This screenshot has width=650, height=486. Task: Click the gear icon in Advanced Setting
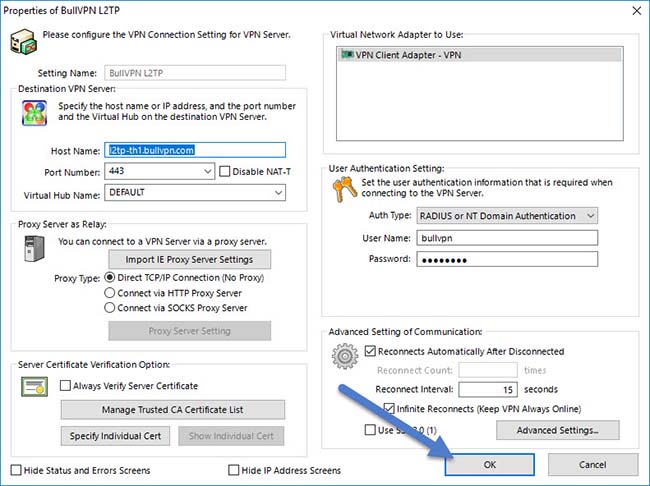(345, 356)
